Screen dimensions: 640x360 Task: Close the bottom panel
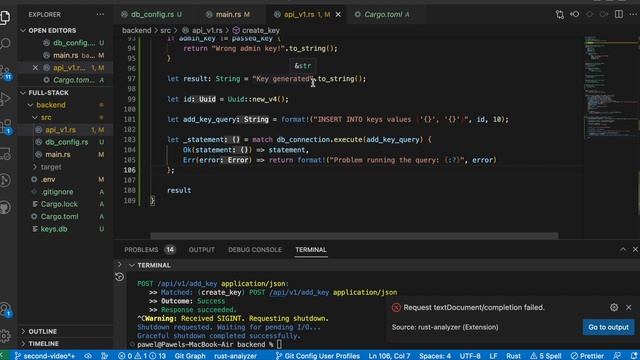(x=635, y=249)
